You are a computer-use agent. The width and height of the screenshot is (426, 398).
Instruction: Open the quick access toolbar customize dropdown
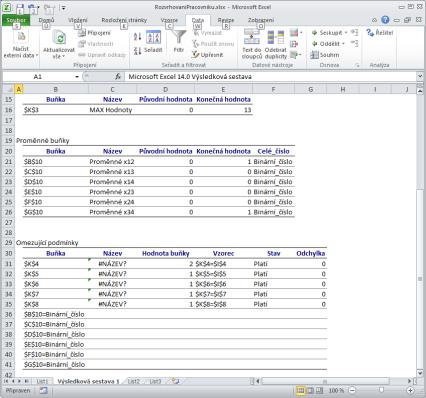[63, 7]
